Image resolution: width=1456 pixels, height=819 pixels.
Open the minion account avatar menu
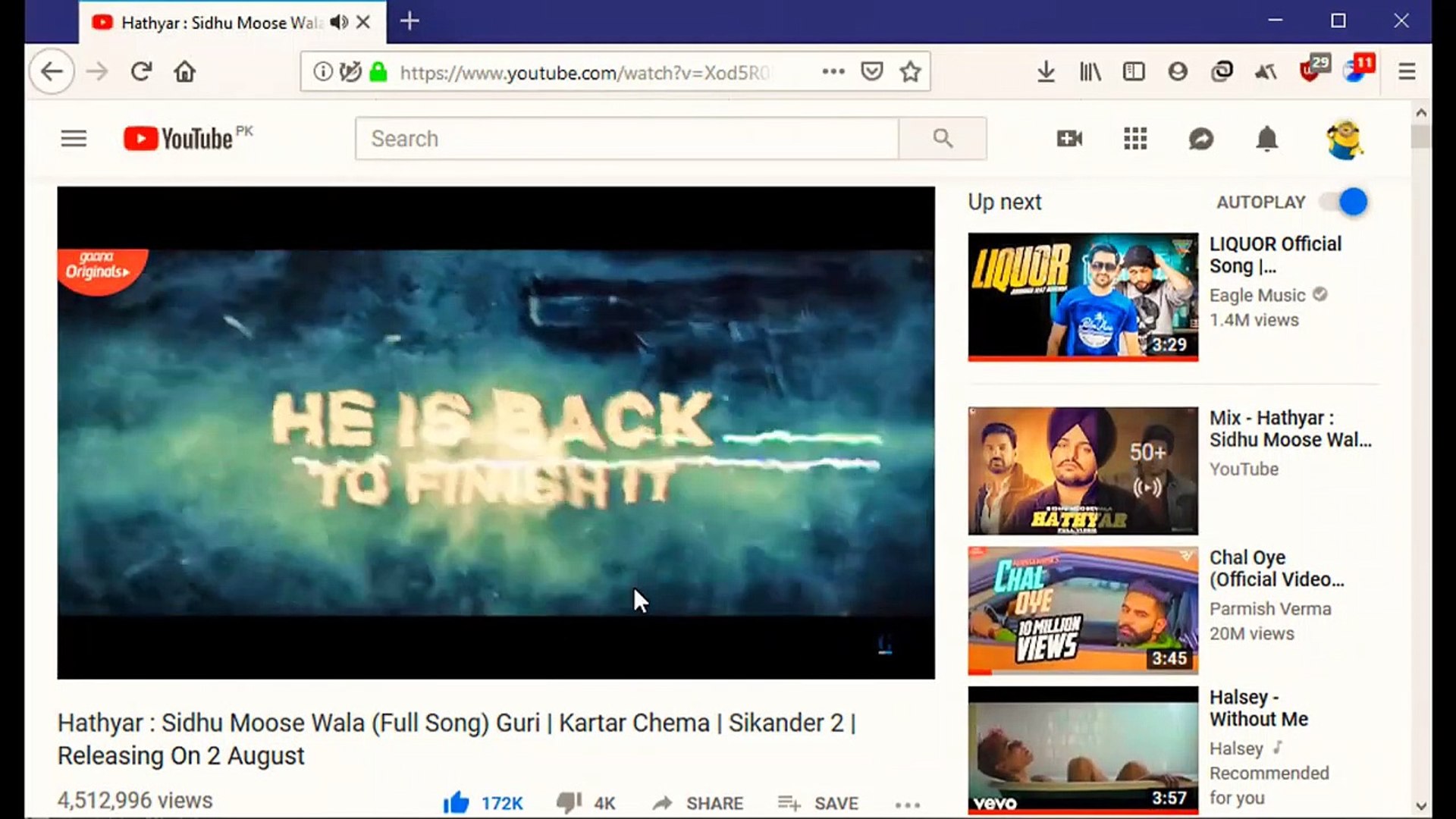tap(1345, 139)
